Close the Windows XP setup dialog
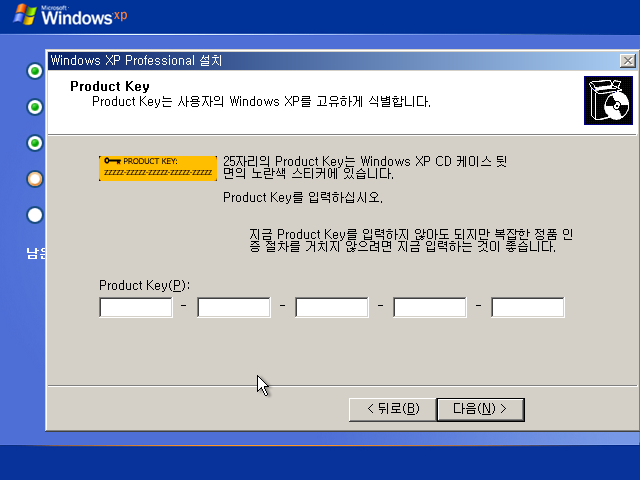The width and height of the screenshot is (640, 480). pos(627,61)
